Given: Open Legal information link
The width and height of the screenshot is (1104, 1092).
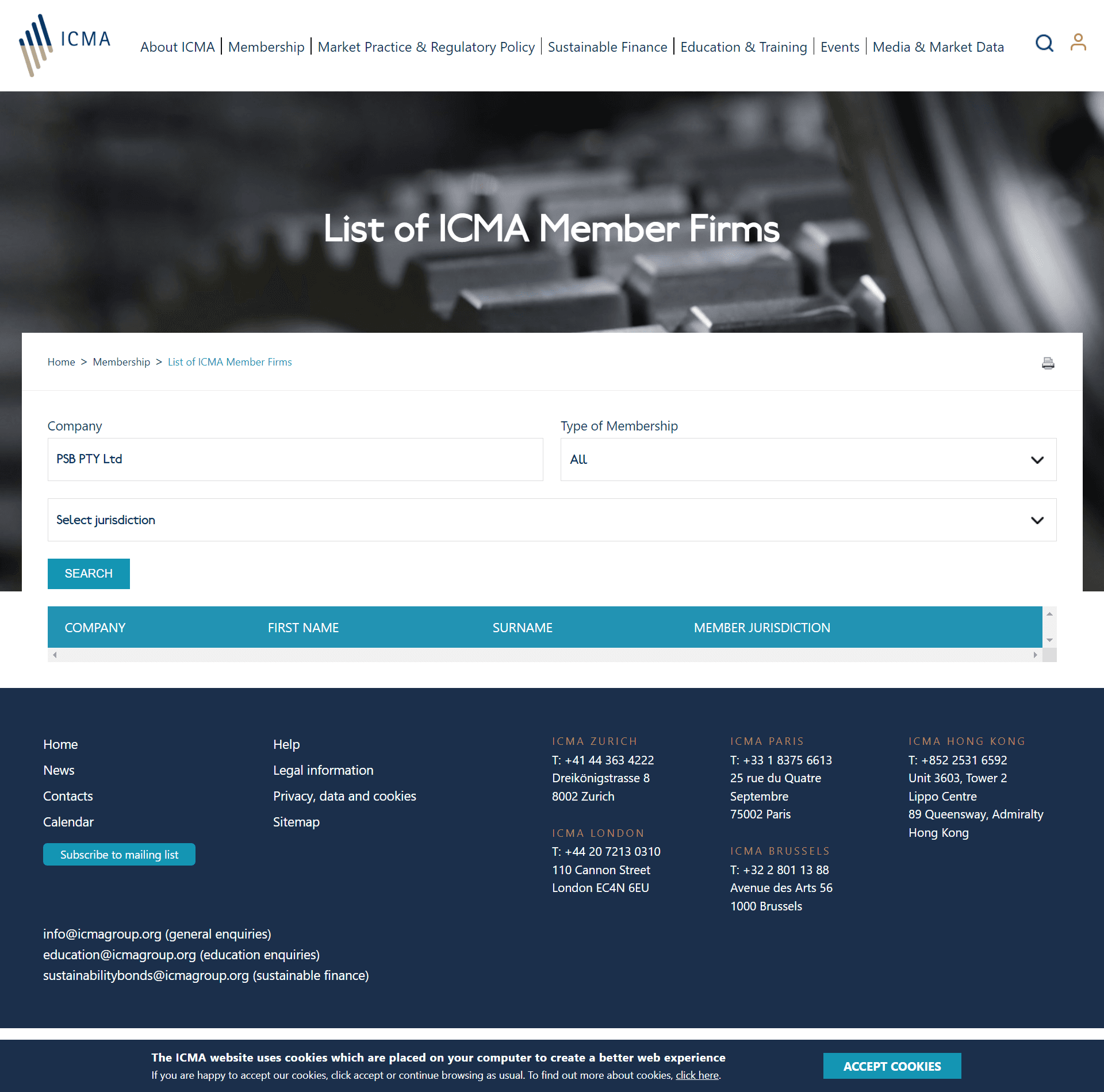Looking at the screenshot, I should 323,770.
